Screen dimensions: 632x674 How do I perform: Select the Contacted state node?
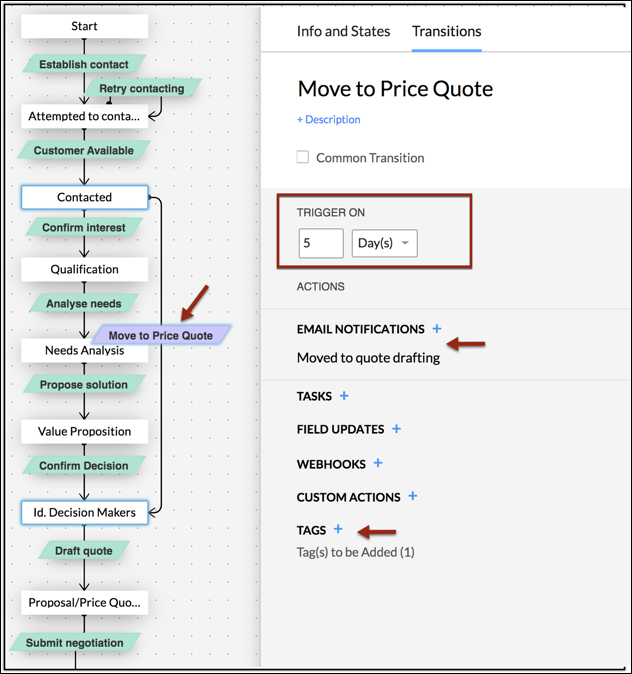tap(85, 197)
